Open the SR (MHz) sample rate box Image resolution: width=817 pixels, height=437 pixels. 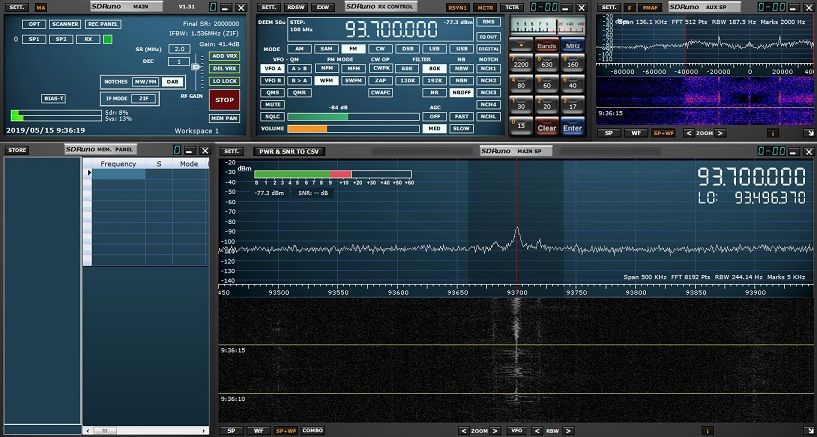click(x=179, y=49)
